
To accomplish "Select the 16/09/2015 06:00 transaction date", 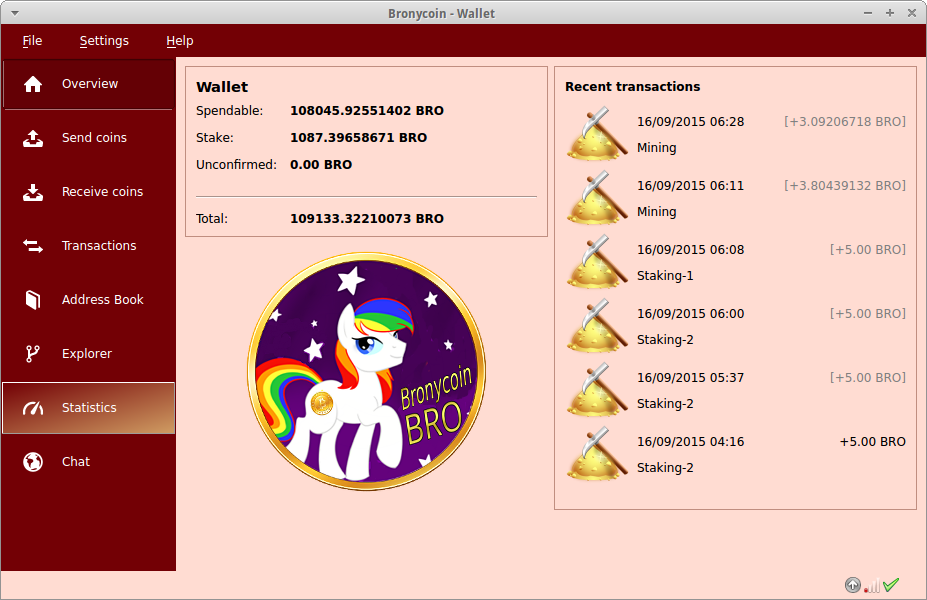I will (691, 314).
